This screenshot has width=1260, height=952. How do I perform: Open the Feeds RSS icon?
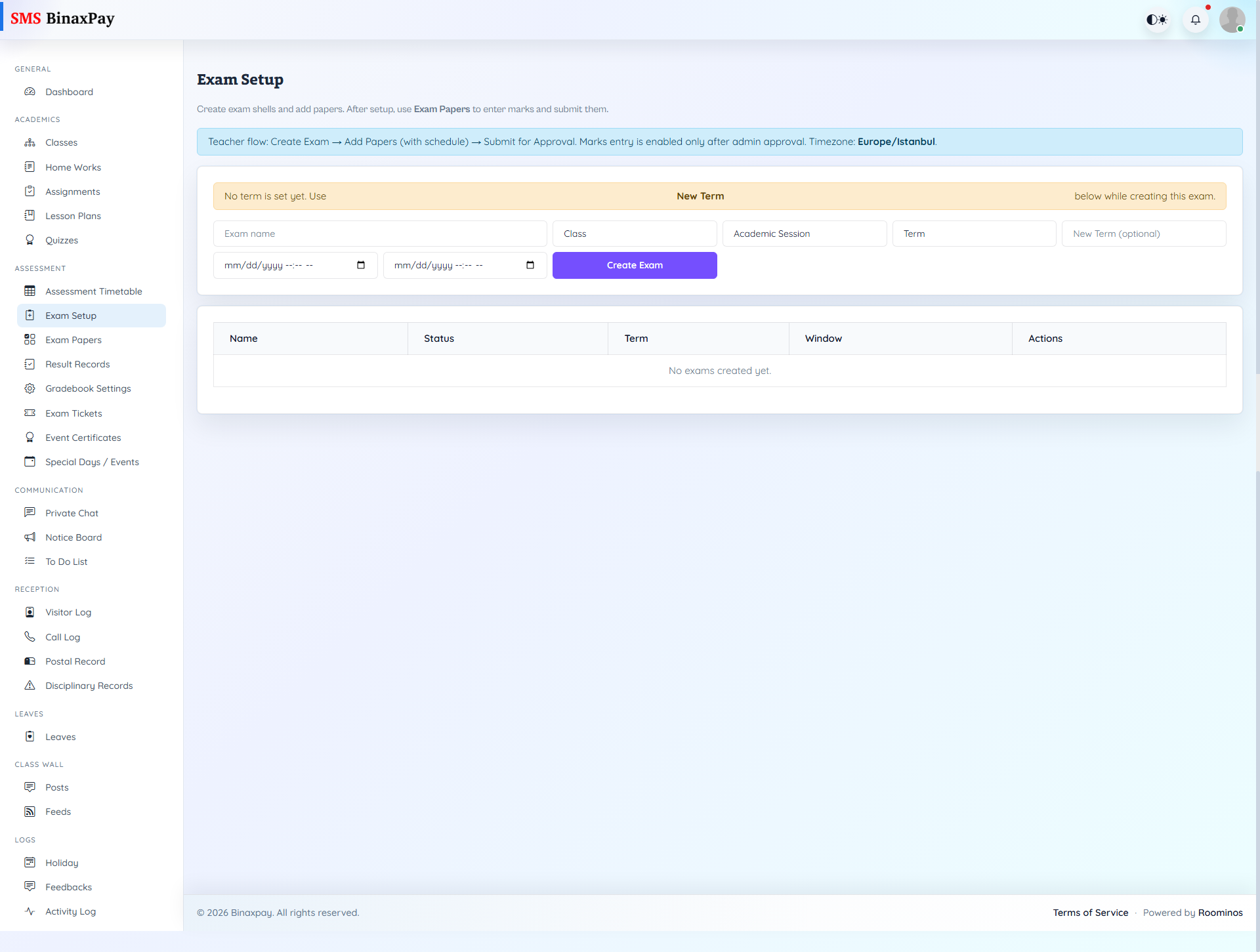tap(30, 811)
